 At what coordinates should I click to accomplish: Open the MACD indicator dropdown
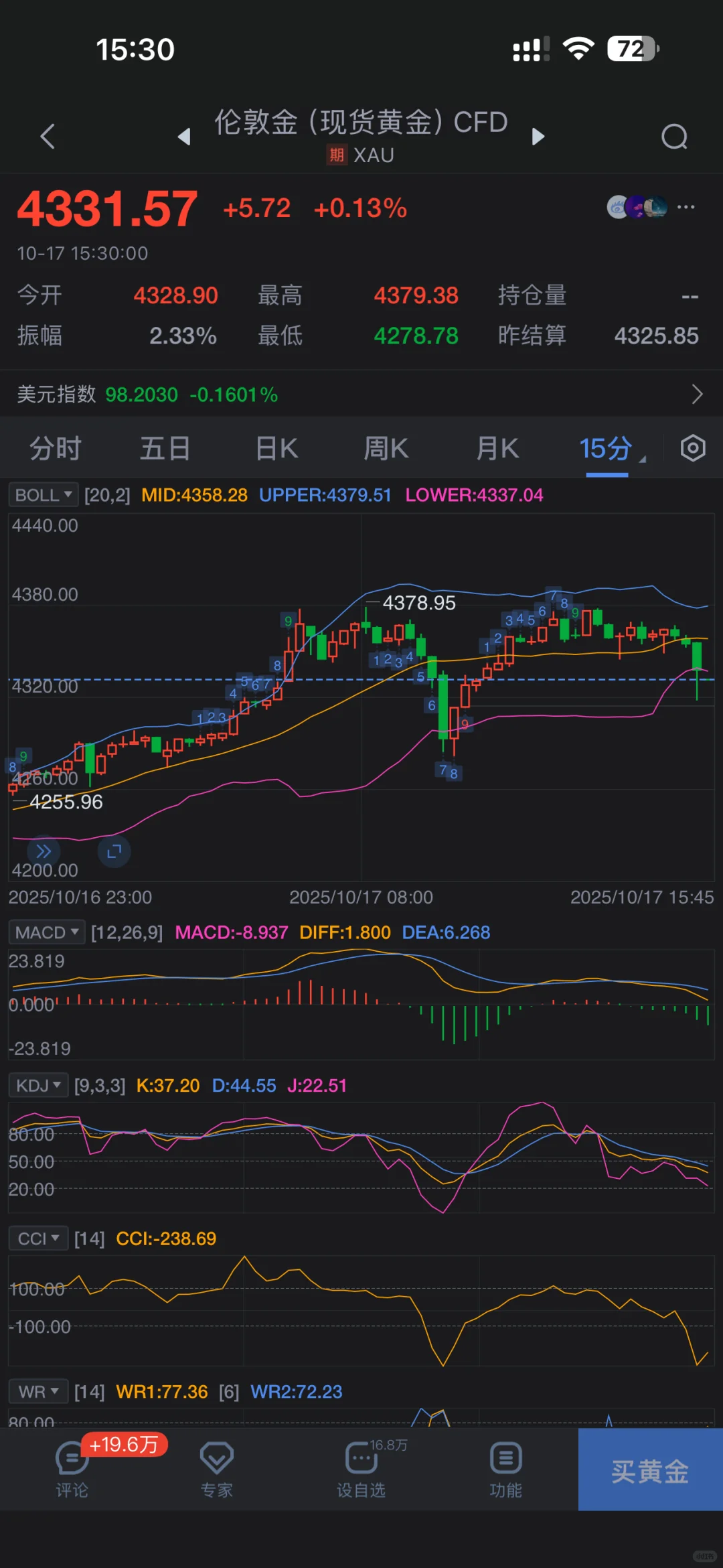[47, 932]
